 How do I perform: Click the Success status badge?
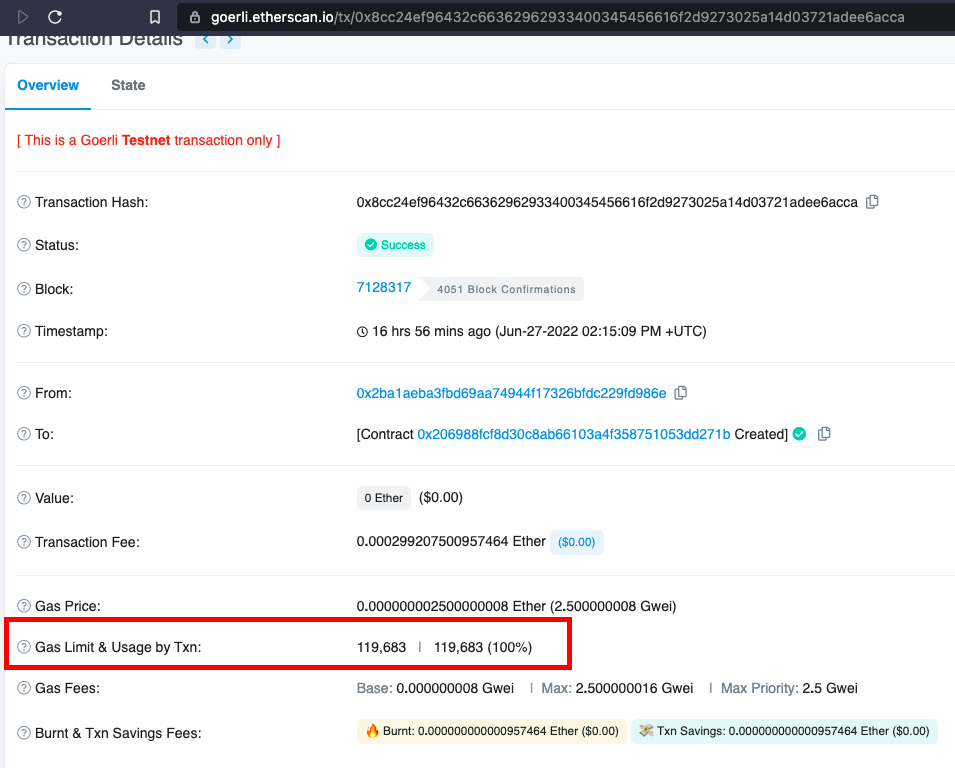tap(395, 245)
